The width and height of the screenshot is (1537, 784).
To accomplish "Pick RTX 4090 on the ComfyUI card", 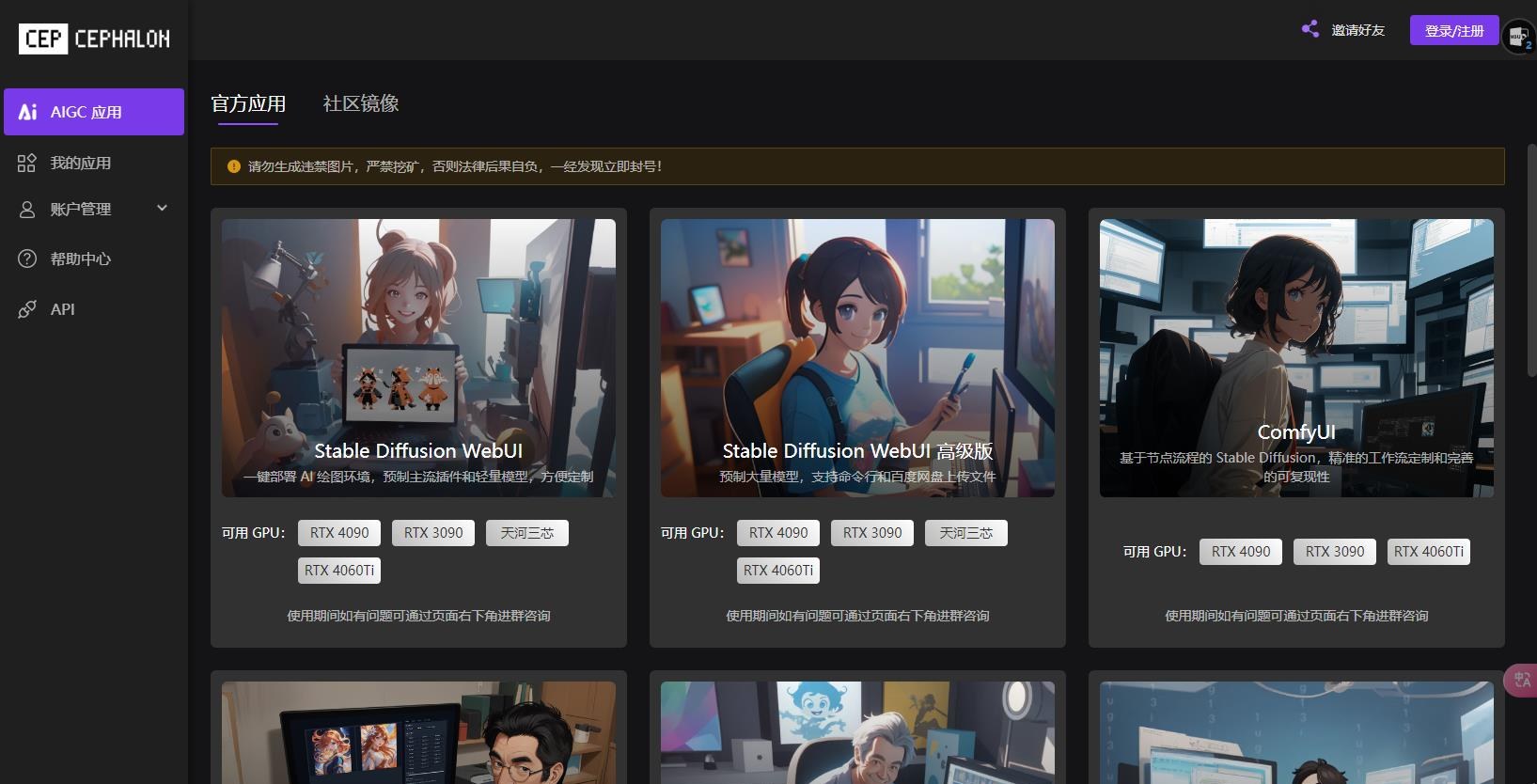I will (1241, 552).
